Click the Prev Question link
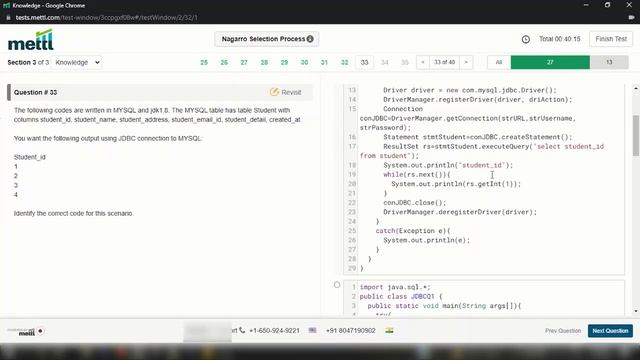This screenshot has height=360, width=640. click(563, 331)
